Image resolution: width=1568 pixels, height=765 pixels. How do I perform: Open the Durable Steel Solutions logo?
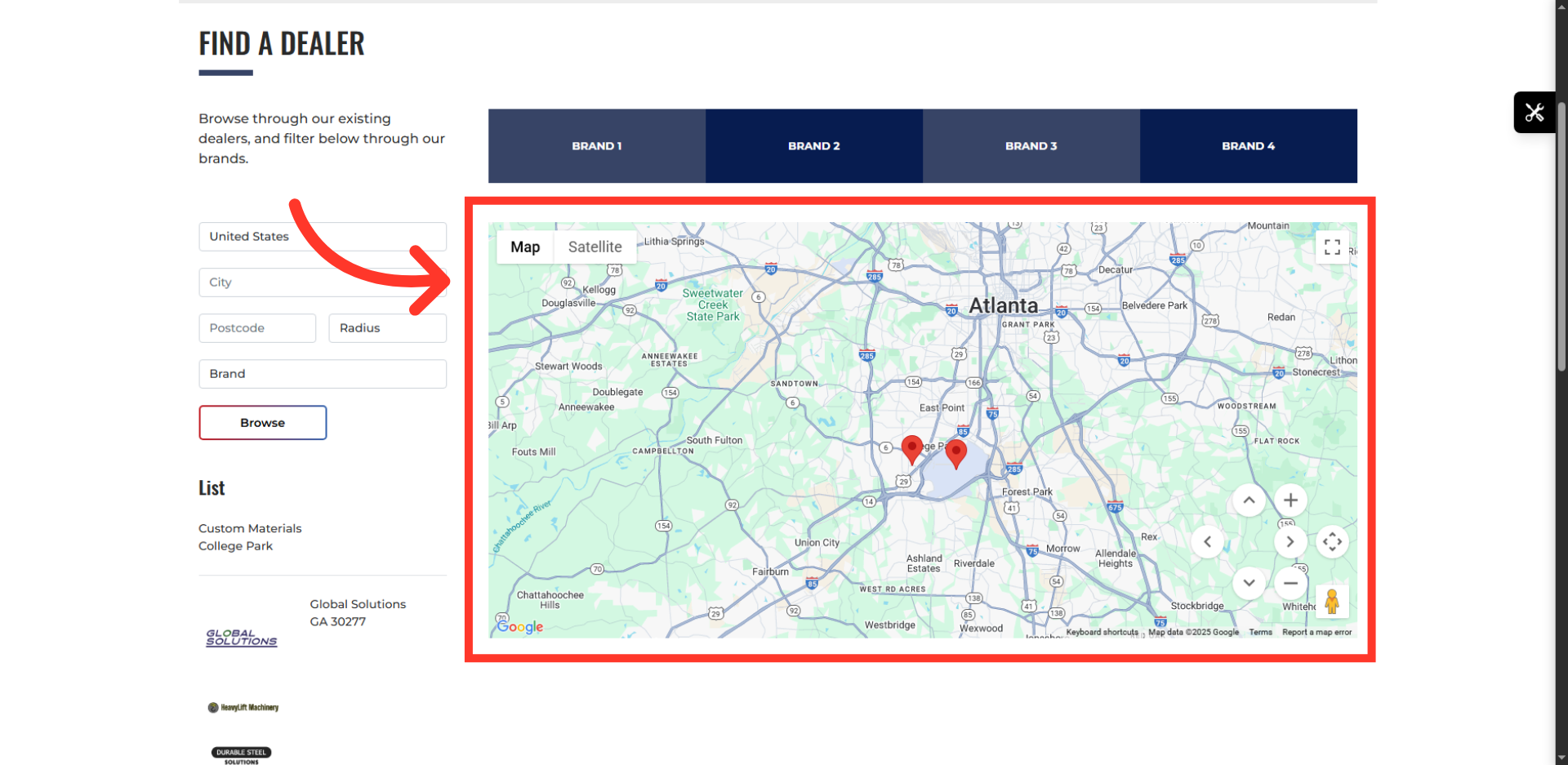pos(242,755)
